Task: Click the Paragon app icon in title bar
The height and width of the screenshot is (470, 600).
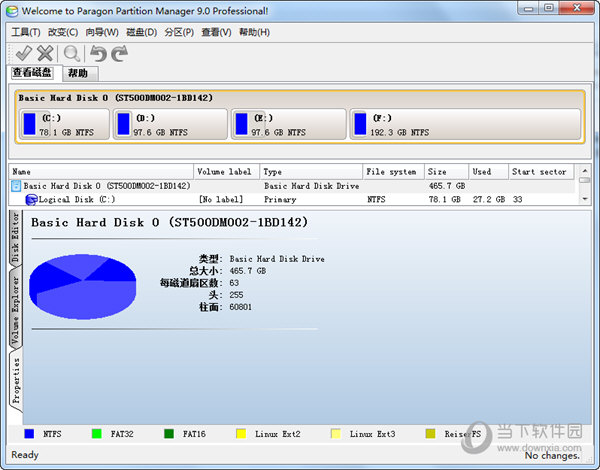Action: [12, 11]
